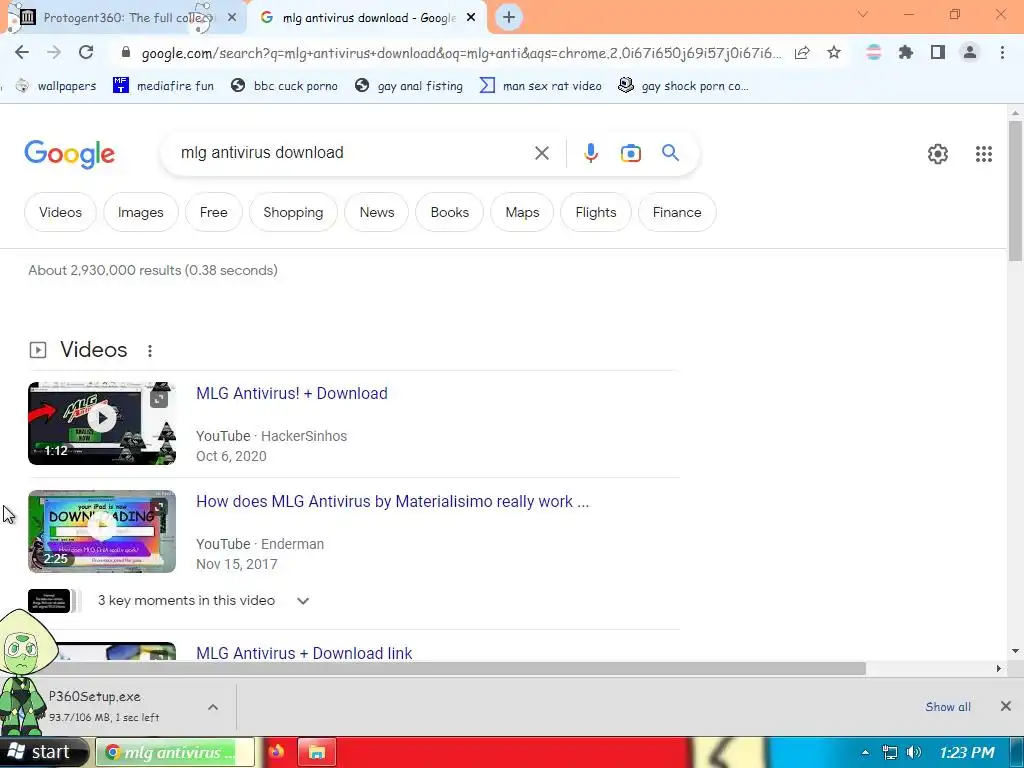Search by image camera icon
Image resolution: width=1024 pixels, height=768 pixels.
coord(630,153)
